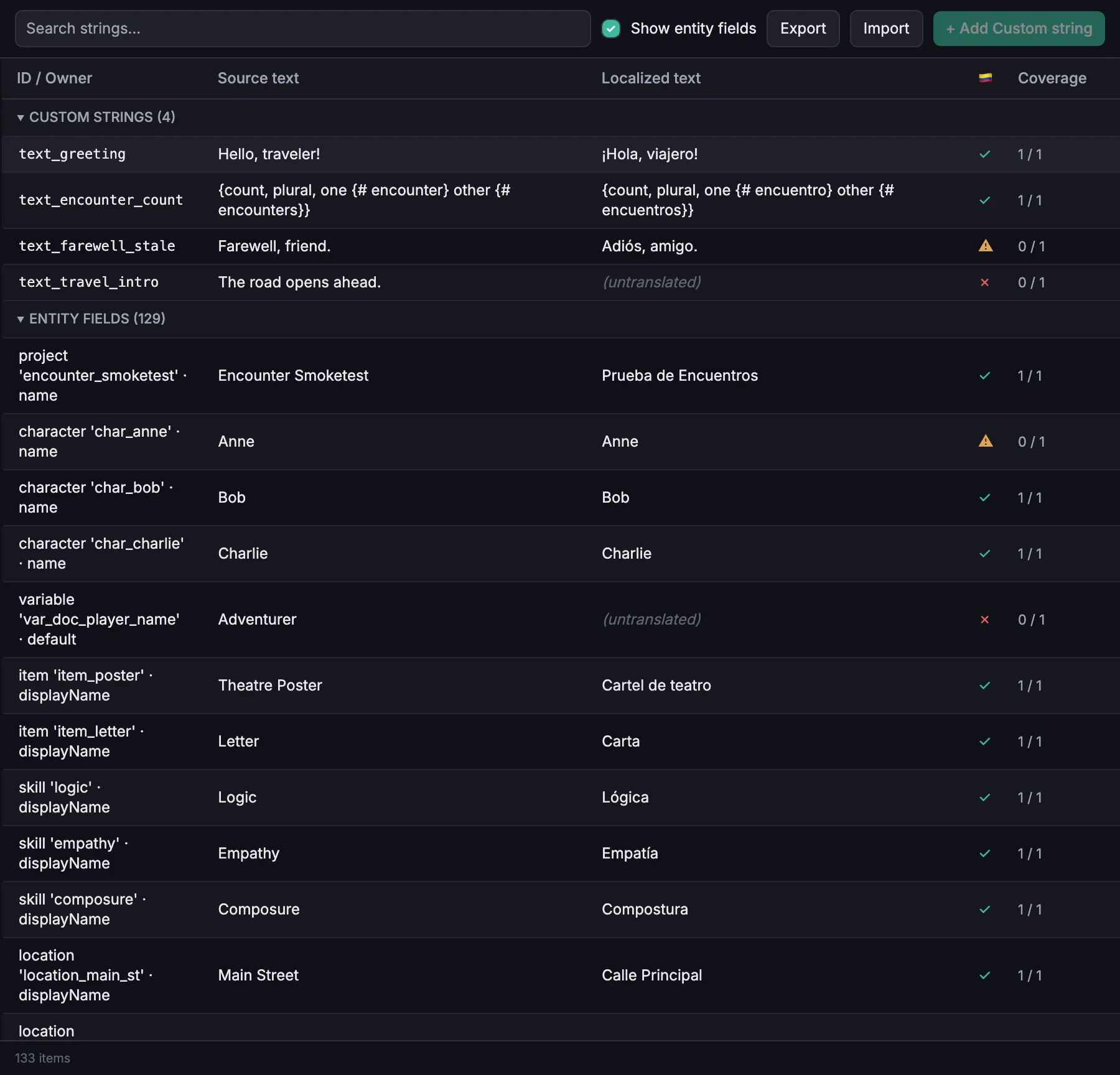Click the skill 'logic' displayName cell
This screenshot has width=1120, height=1075.
pos(64,798)
